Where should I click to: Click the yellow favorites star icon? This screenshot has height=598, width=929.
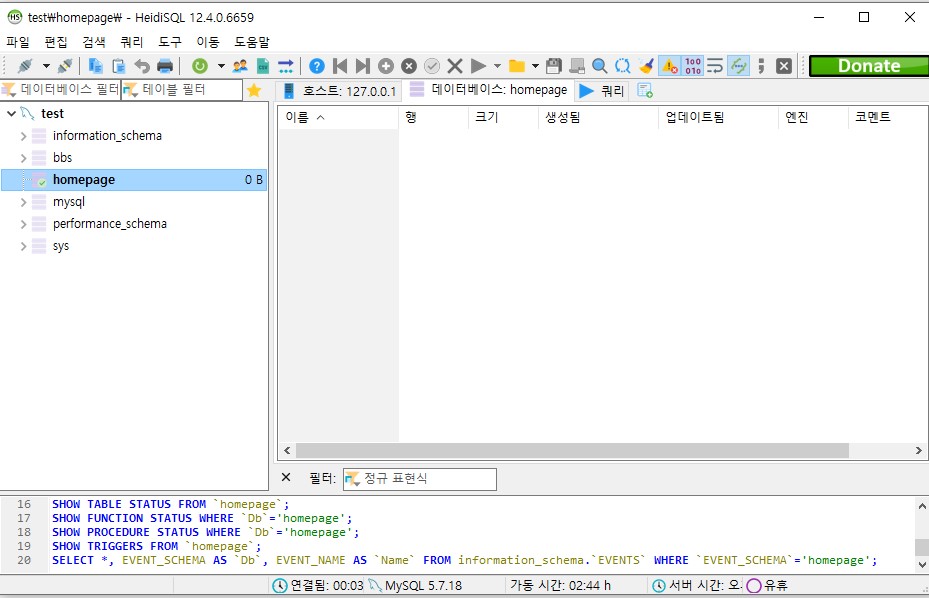(254, 90)
